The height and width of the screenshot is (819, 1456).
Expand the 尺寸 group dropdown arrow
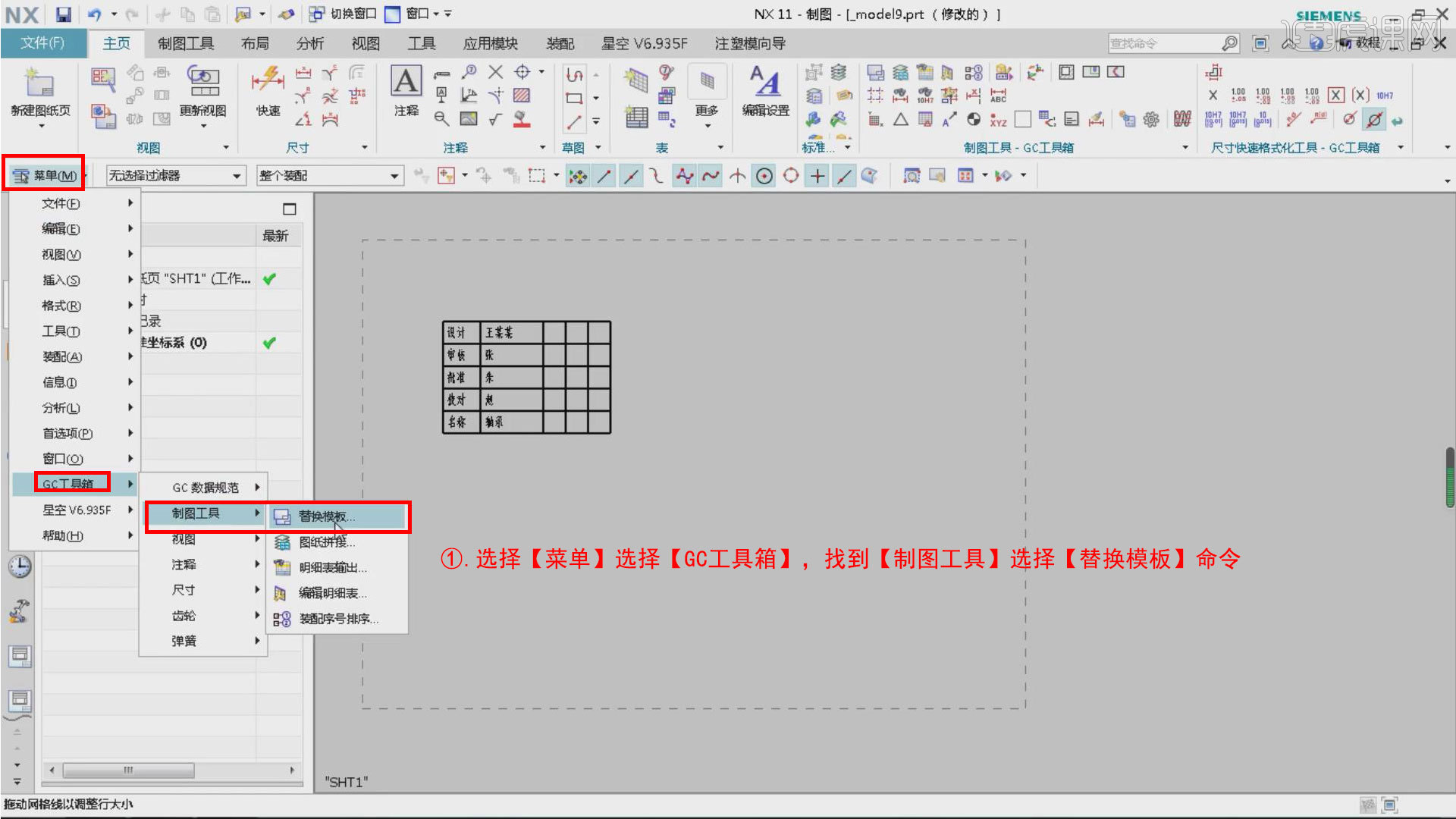(365, 147)
